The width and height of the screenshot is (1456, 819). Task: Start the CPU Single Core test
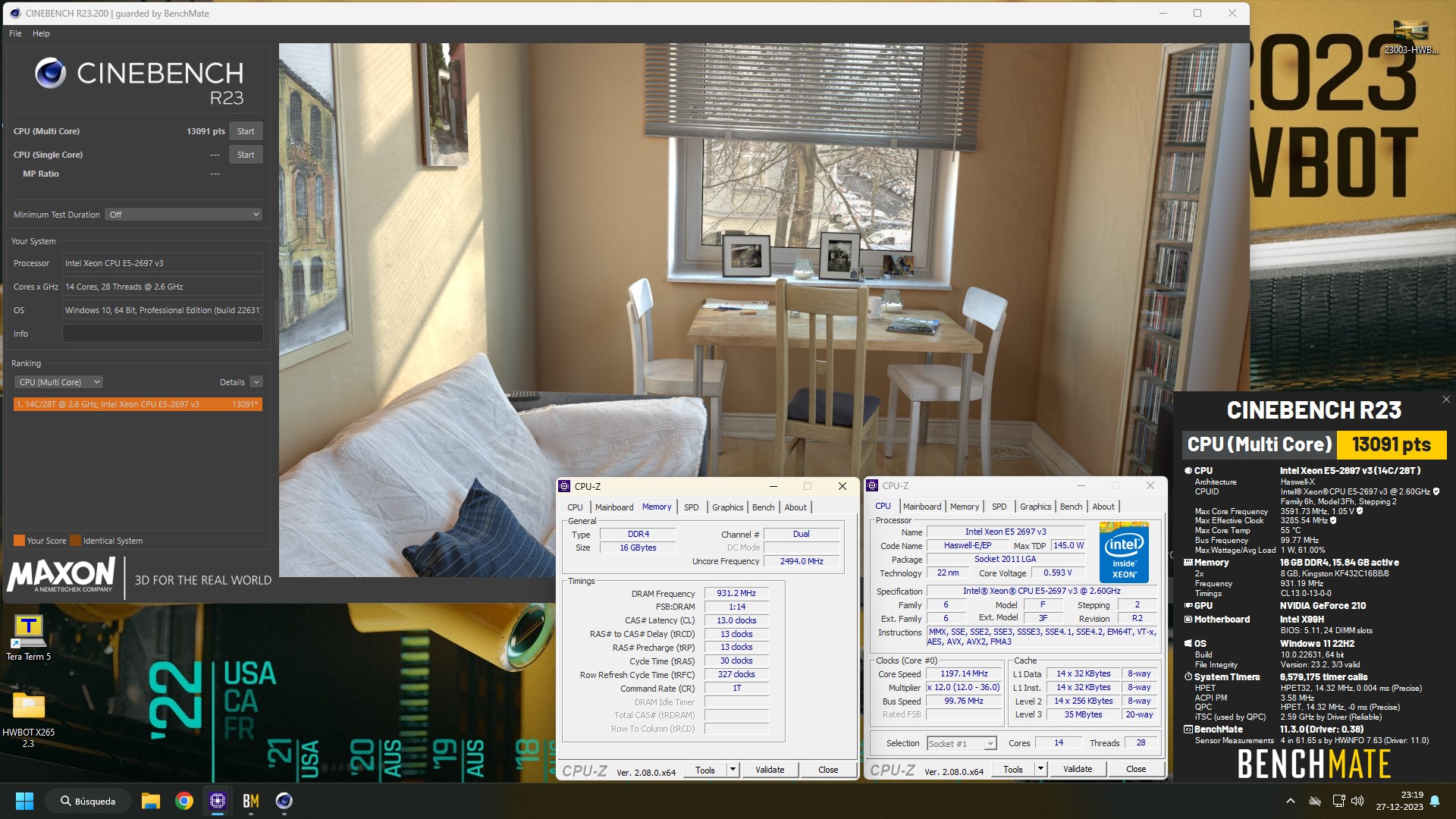click(246, 155)
